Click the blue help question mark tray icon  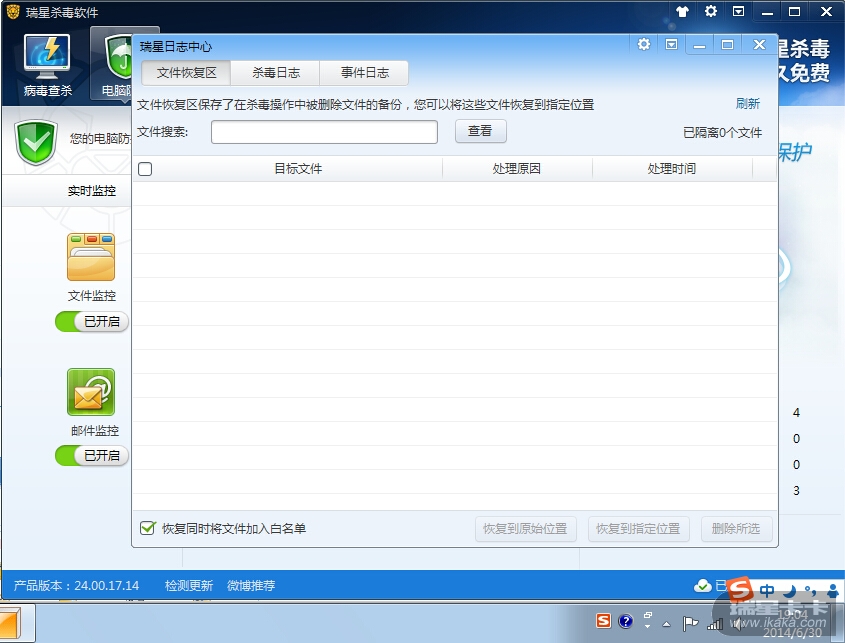tap(625, 621)
